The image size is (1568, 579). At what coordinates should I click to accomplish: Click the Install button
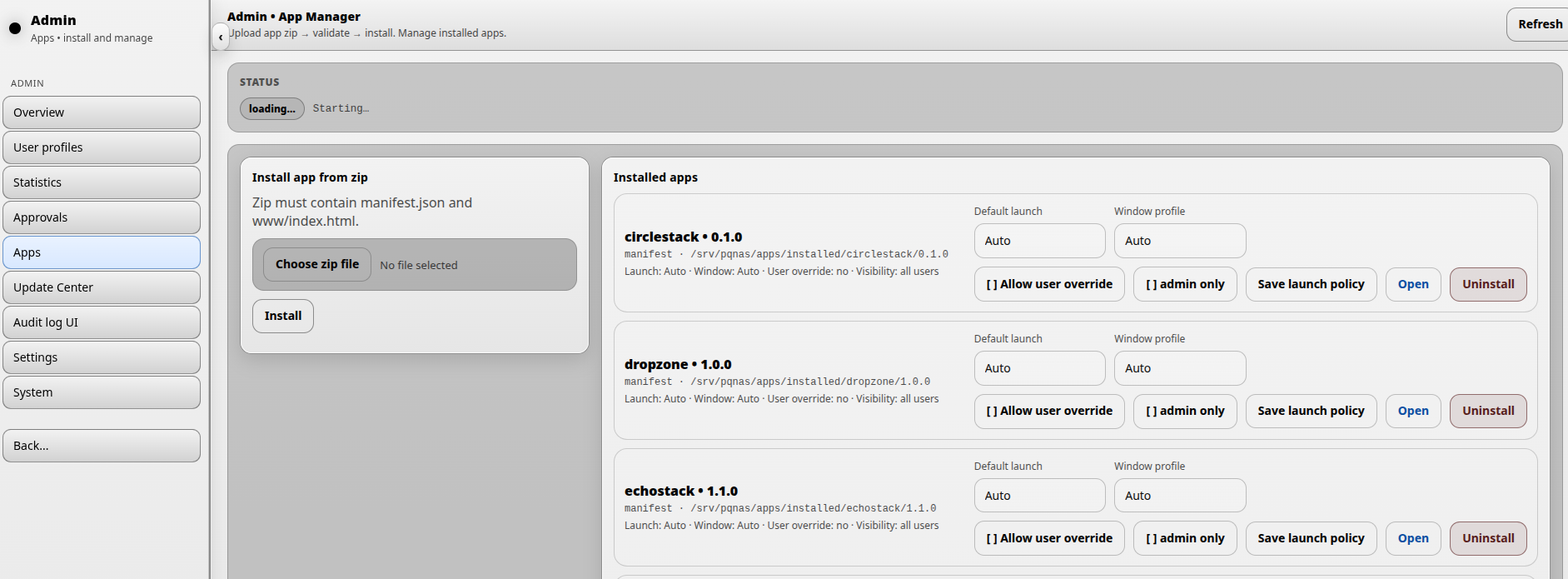pos(283,316)
